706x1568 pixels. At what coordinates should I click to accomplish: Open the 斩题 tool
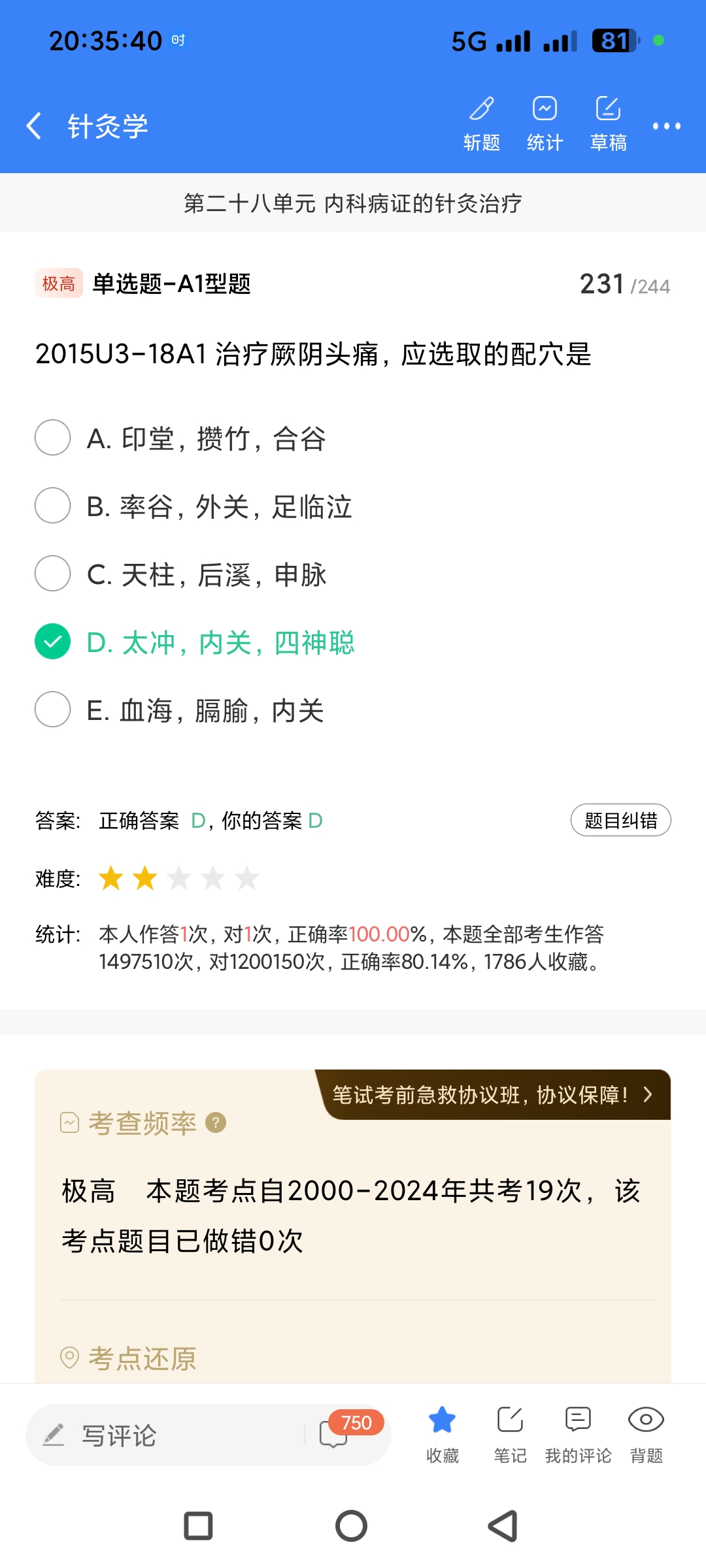(482, 122)
